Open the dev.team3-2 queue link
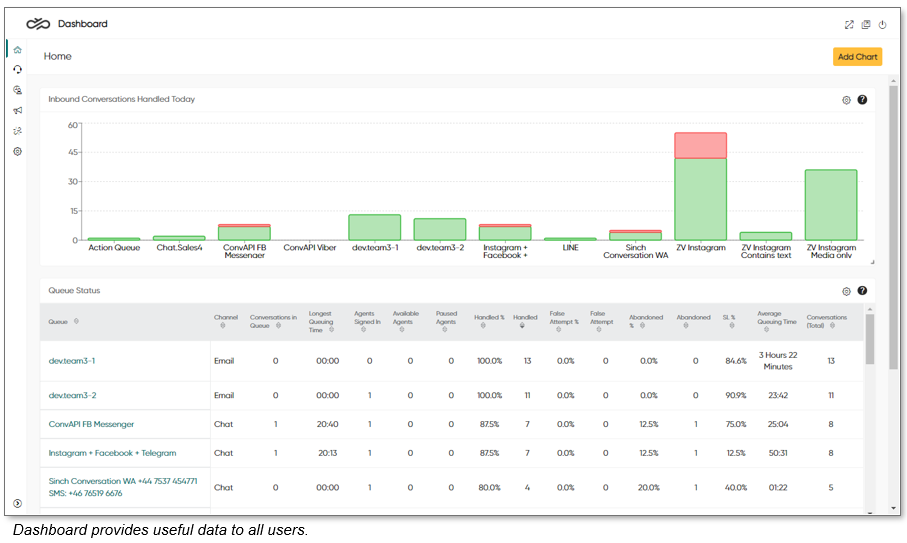This screenshot has width=907, height=543. [x=72, y=396]
